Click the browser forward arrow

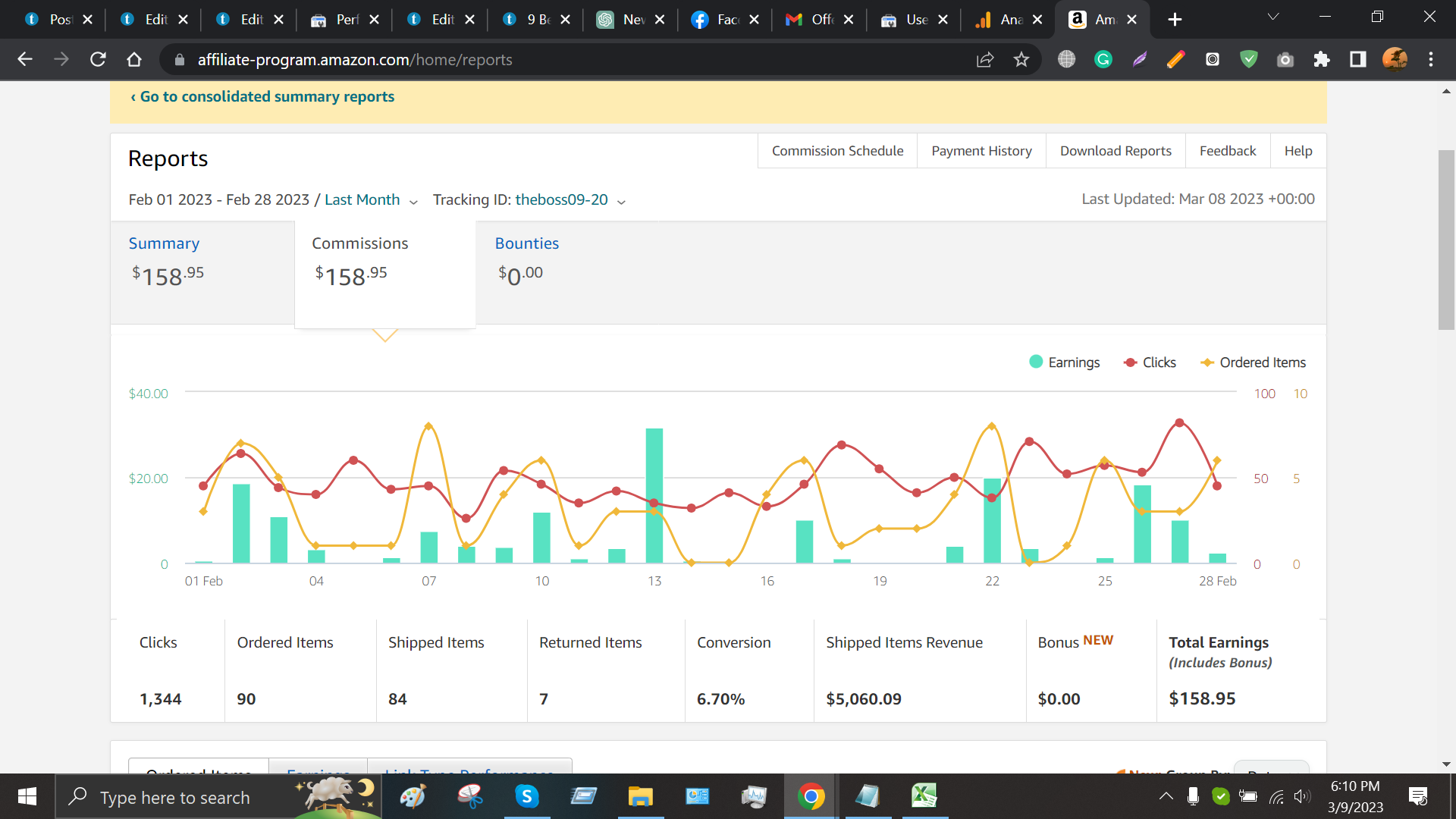click(61, 59)
